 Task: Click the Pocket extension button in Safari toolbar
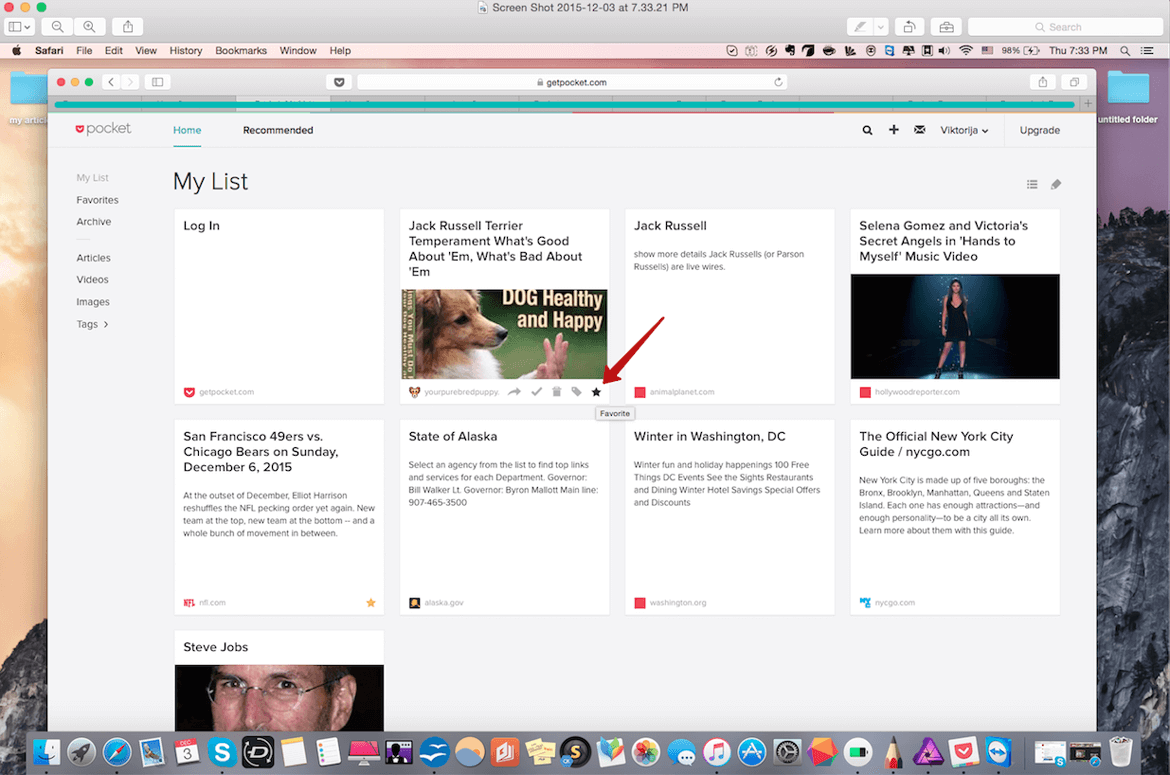click(x=339, y=82)
